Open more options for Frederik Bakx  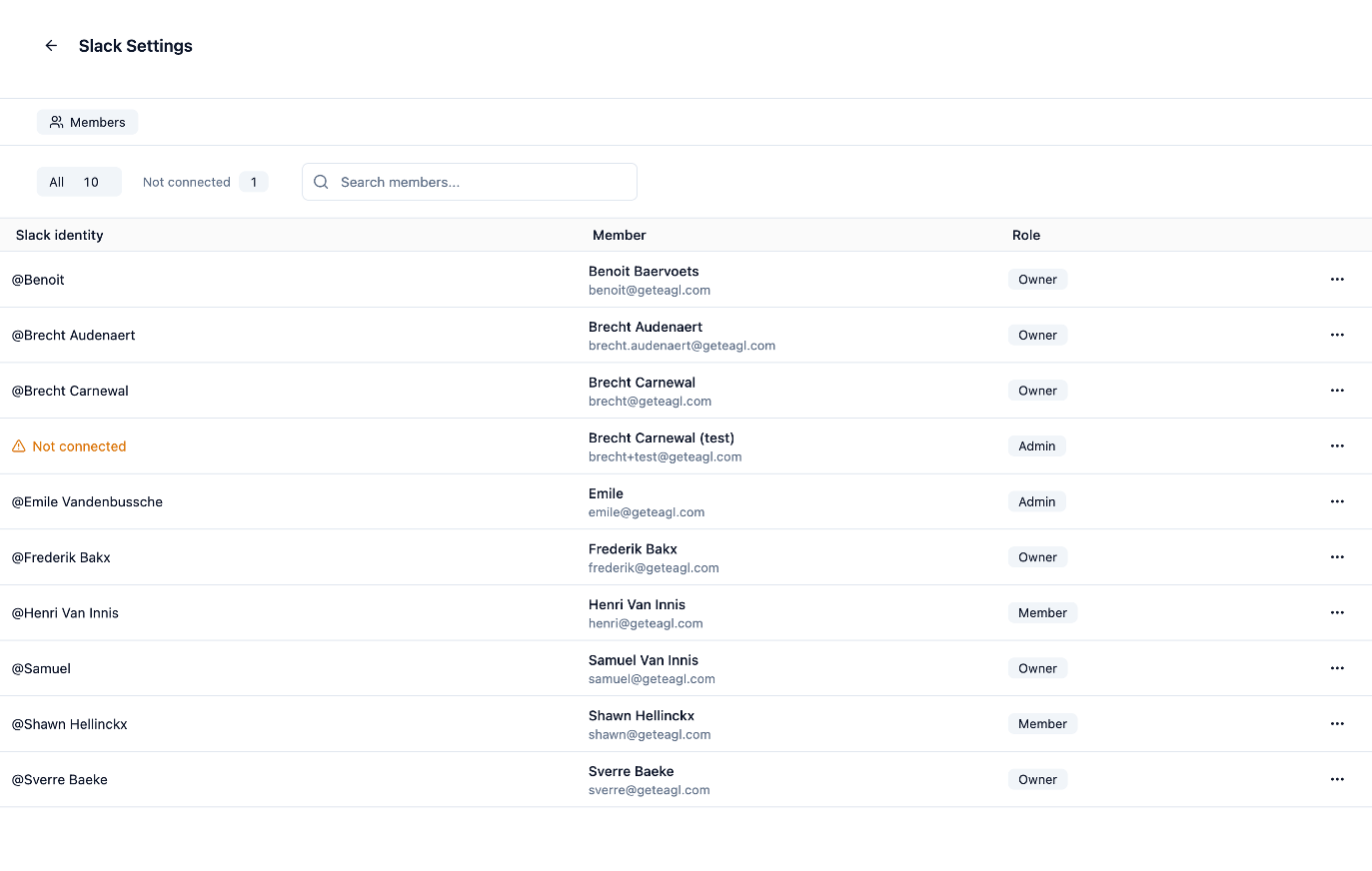(x=1337, y=557)
